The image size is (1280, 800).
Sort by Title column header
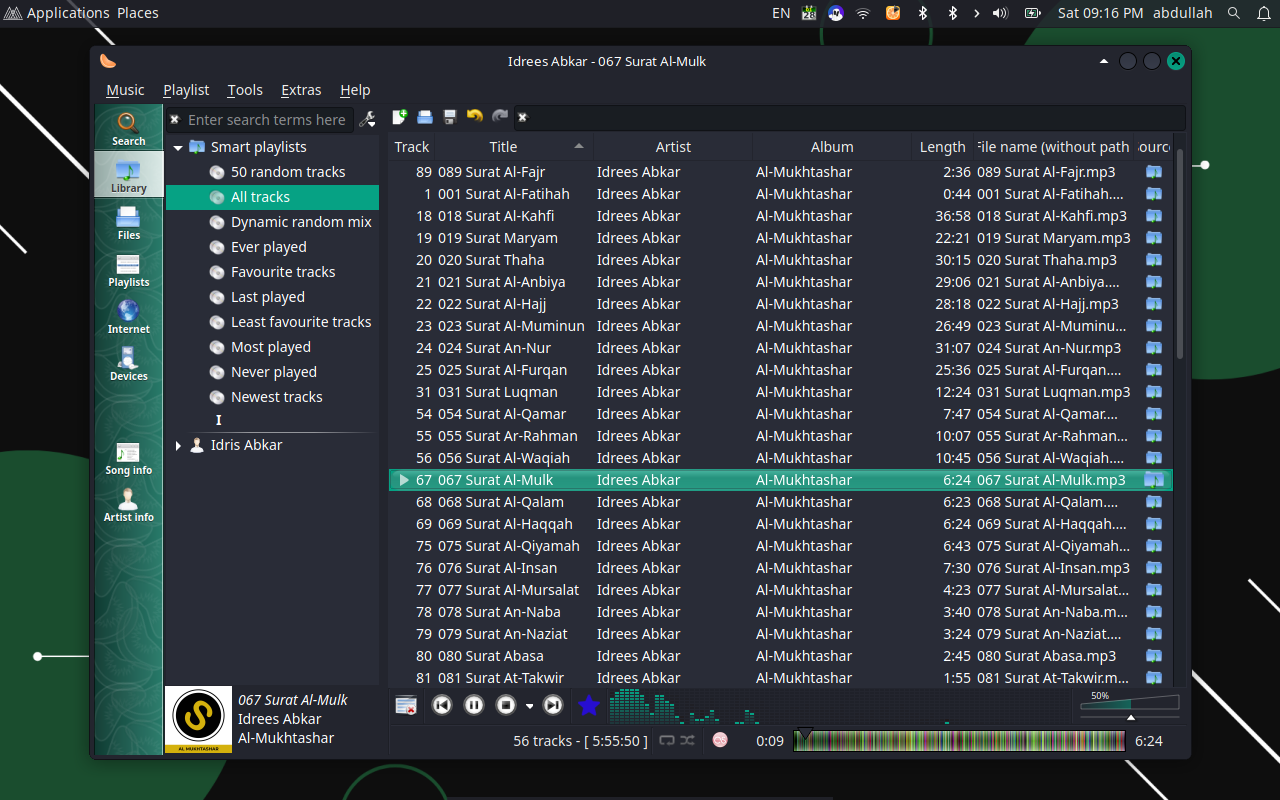click(513, 146)
